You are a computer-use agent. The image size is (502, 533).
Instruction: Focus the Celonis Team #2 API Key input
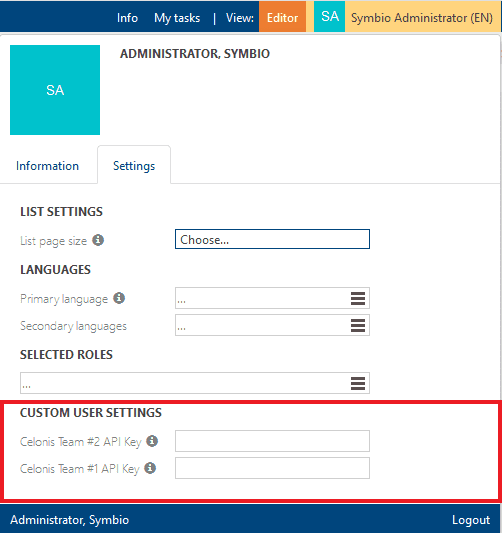tap(272, 441)
